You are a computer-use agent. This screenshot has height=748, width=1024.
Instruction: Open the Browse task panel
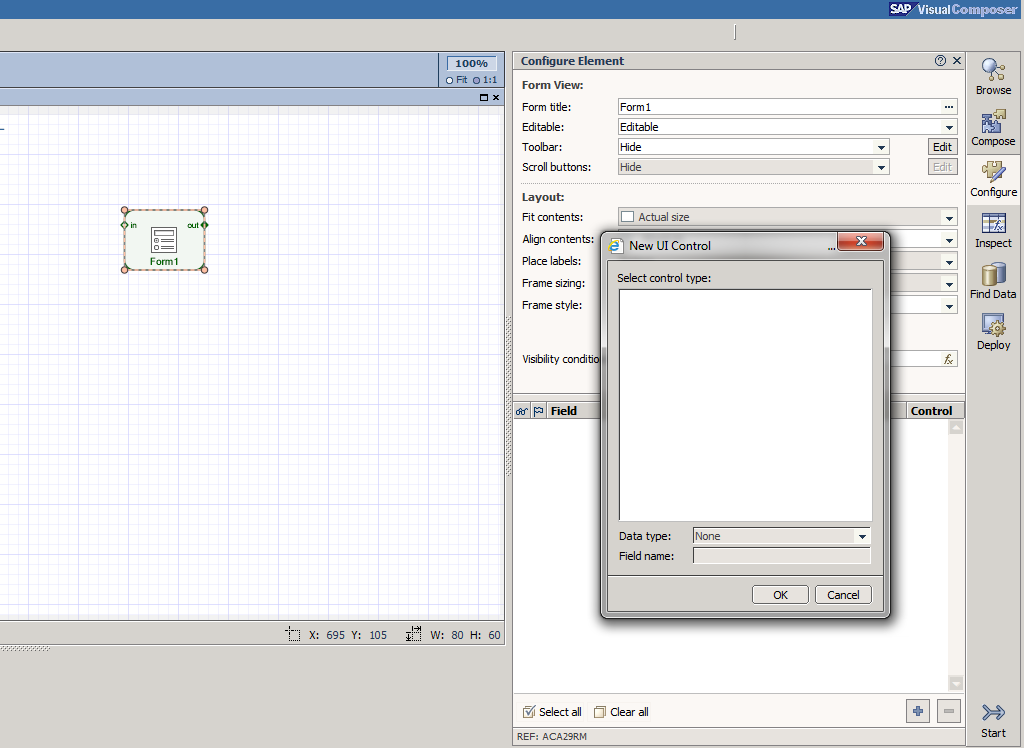click(x=993, y=77)
